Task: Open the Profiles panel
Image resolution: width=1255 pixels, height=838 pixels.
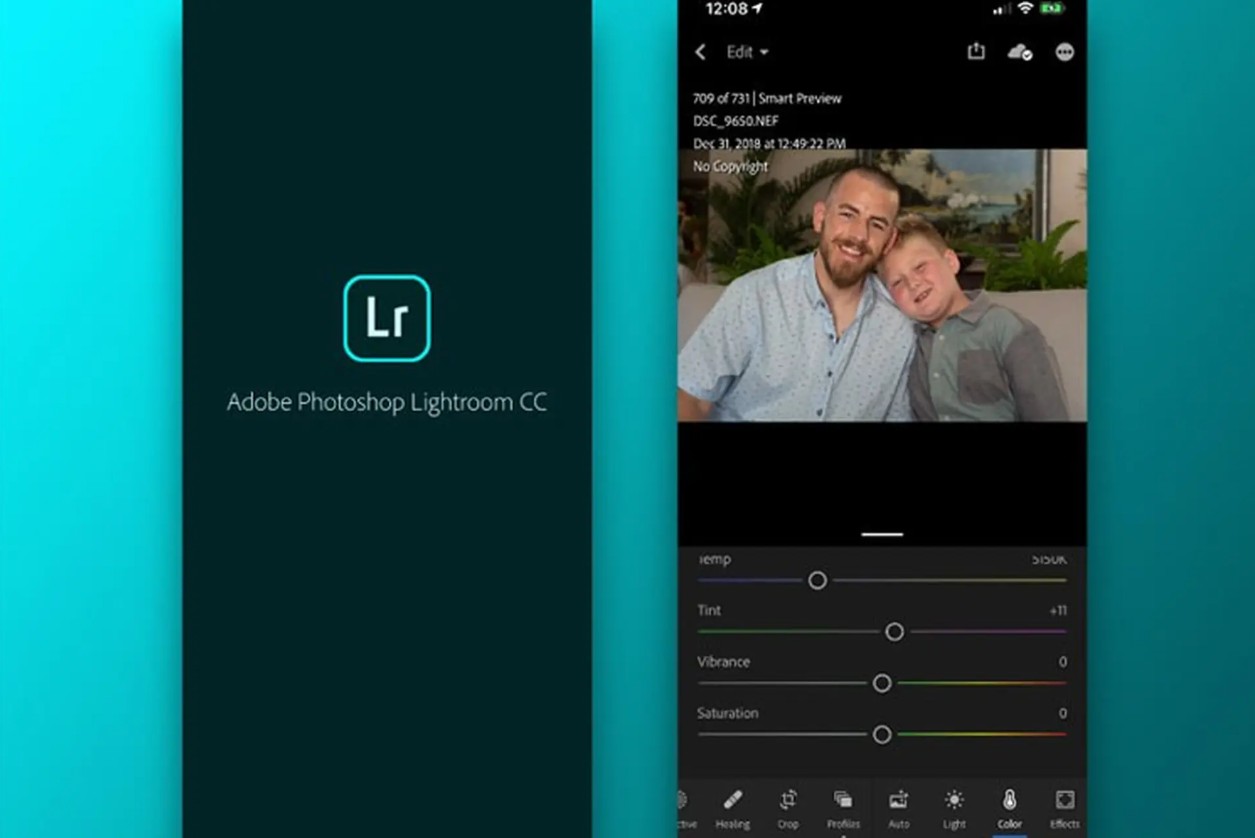Action: click(x=843, y=806)
